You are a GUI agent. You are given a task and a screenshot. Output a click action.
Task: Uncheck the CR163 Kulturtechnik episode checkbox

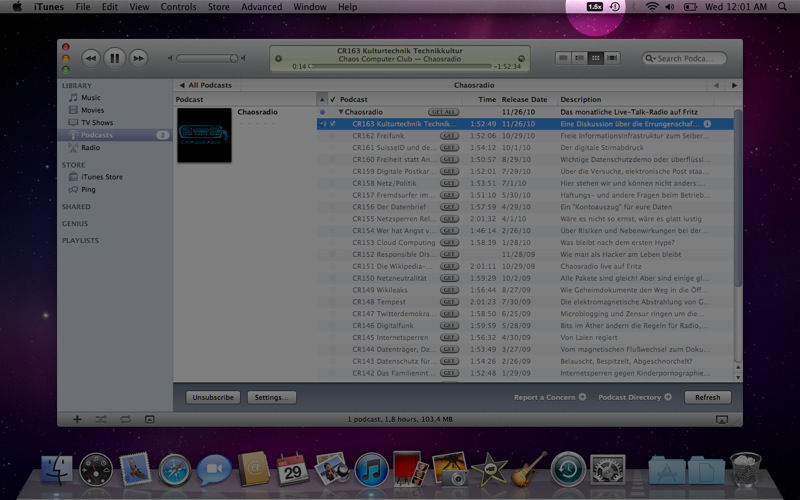[333, 124]
